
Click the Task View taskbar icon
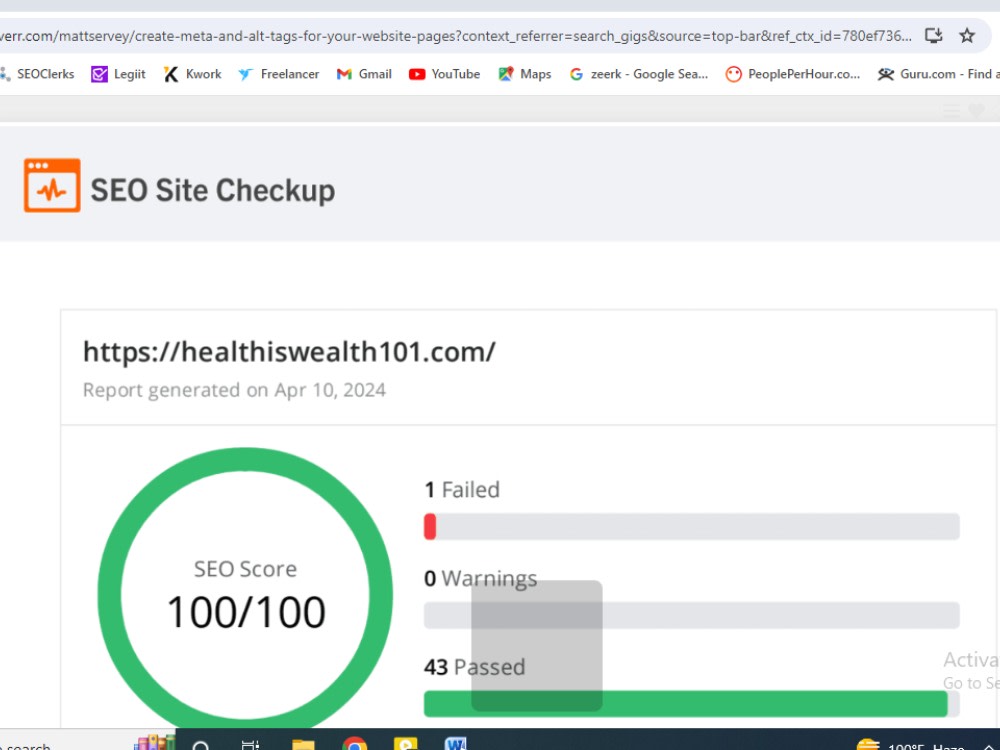click(251, 745)
